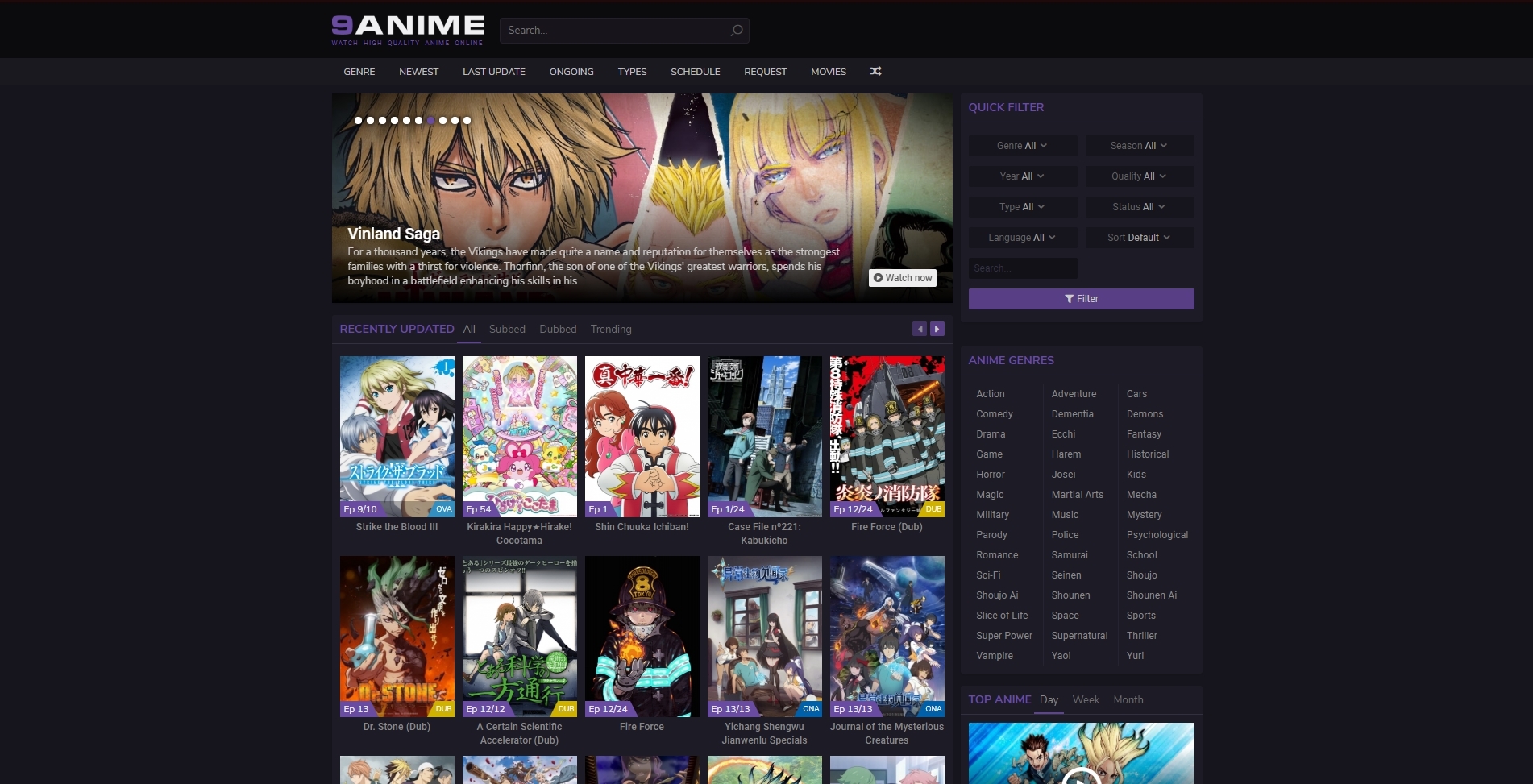Open the Kirakira Happy★Hirake! Cocotama title
The height and width of the screenshot is (784, 1533).
coord(520,533)
